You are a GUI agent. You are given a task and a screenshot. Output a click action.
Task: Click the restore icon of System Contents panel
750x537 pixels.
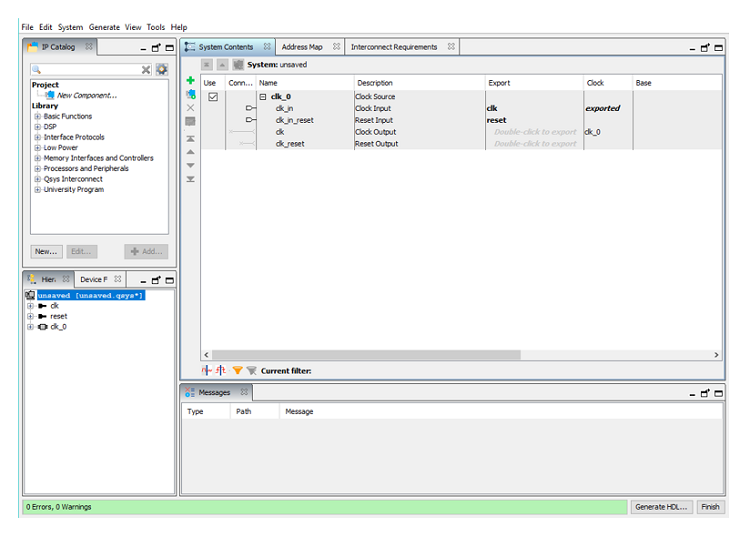[x=705, y=48]
